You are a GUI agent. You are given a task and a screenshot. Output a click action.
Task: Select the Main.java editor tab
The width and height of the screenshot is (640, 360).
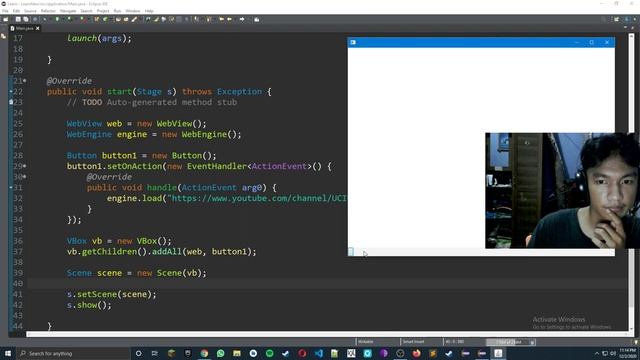[x=24, y=28]
